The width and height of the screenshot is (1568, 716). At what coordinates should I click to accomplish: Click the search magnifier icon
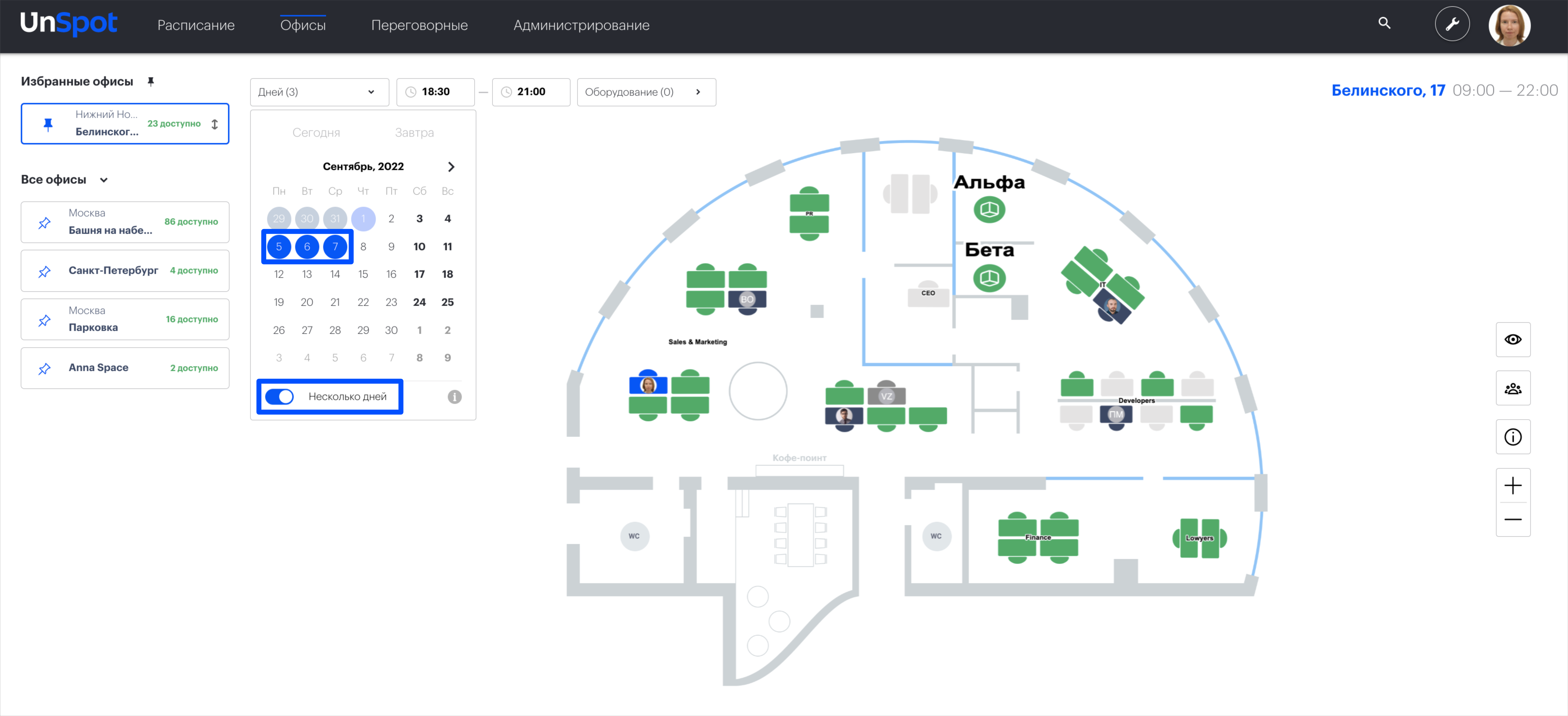tap(1384, 23)
